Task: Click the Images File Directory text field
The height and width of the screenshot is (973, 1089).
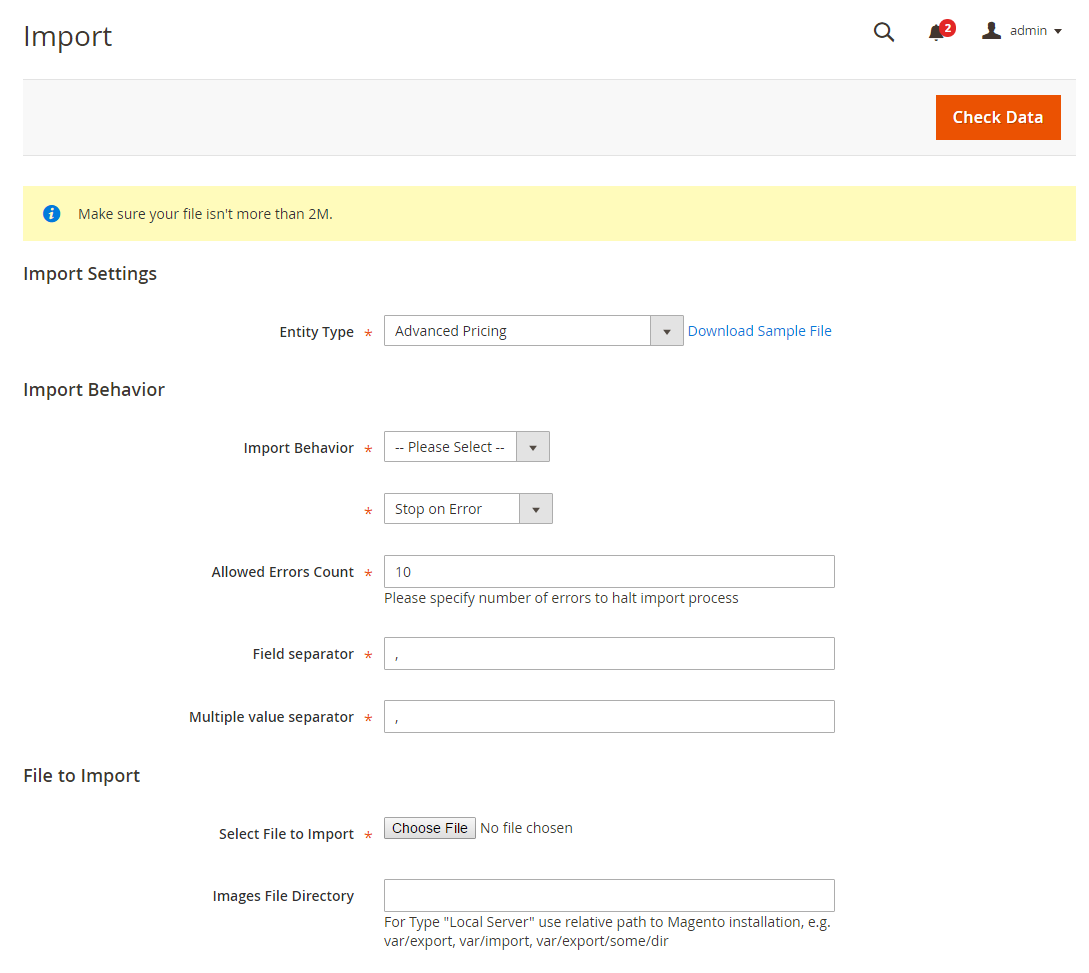Action: (608, 896)
